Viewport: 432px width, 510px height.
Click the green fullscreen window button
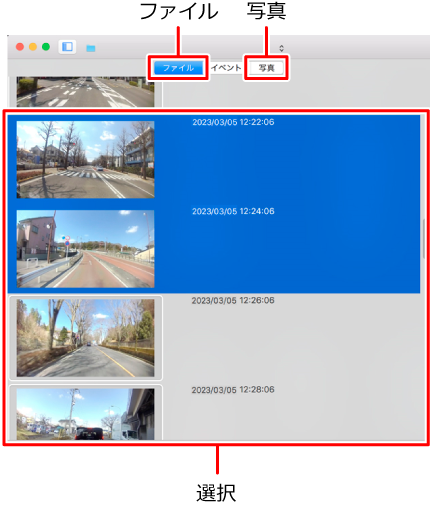click(x=46, y=47)
